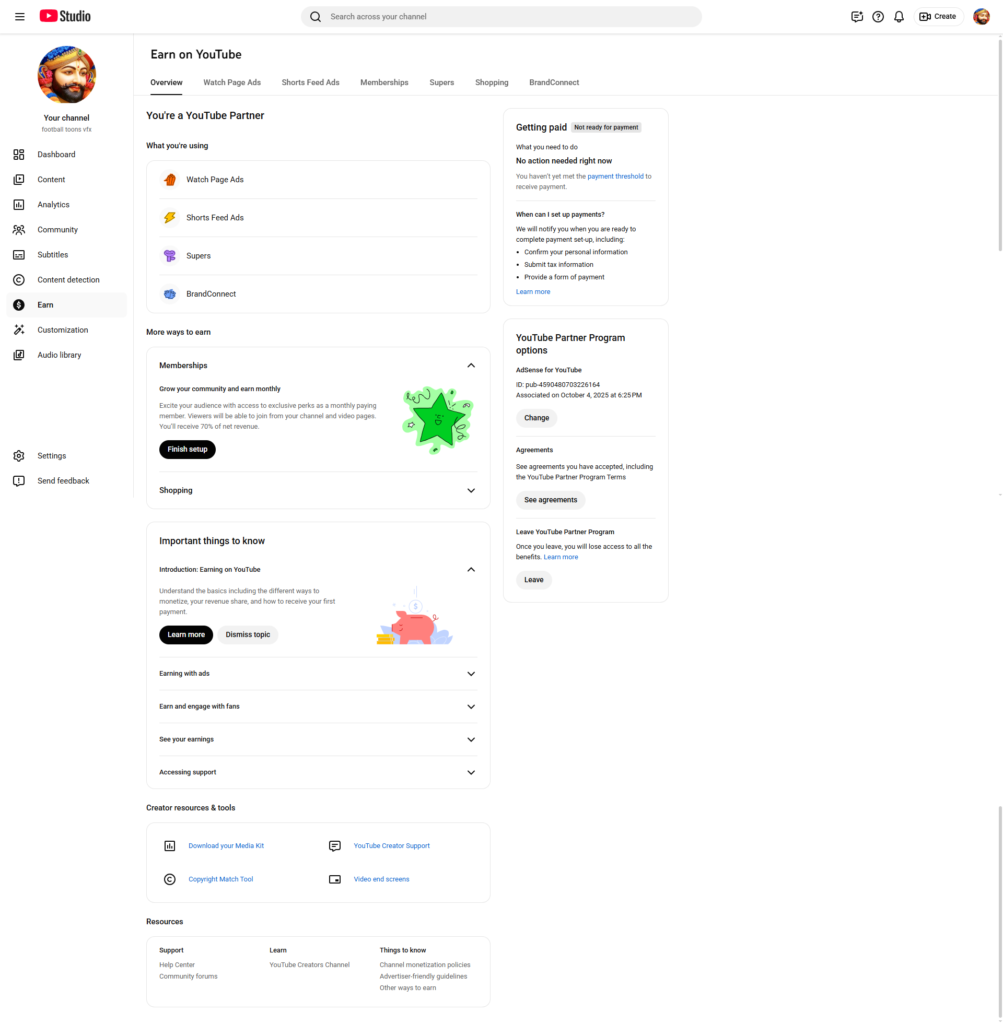Viewport: 1003px width, 1024px height.
Task: Expand the See your earnings topic
Action: click(x=471, y=740)
